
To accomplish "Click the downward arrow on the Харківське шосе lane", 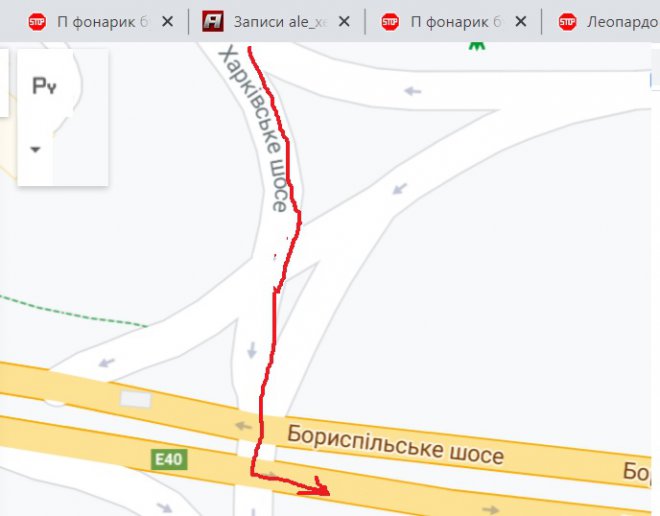I will (x=252, y=350).
